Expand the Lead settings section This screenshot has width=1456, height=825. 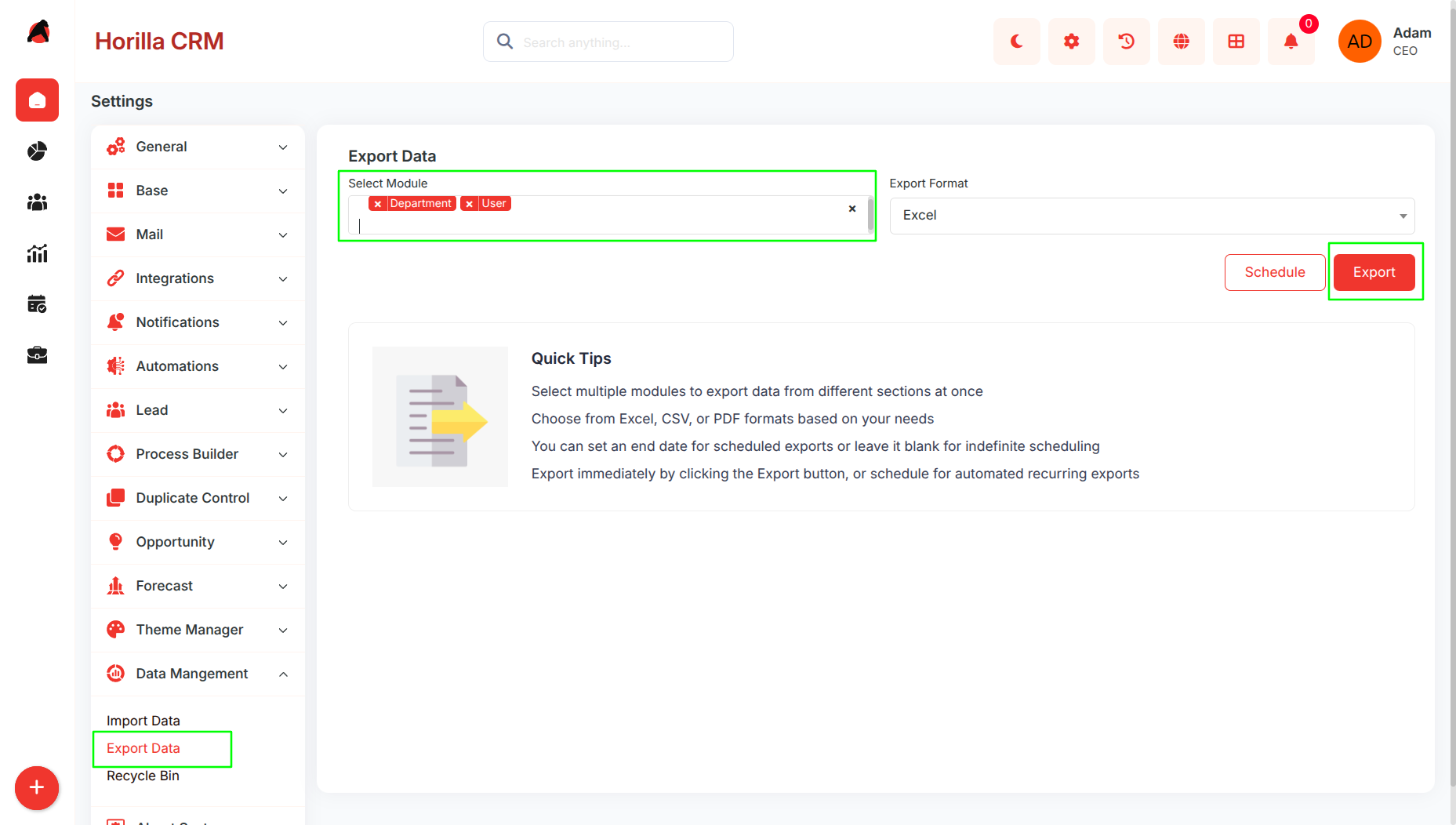[198, 410]
